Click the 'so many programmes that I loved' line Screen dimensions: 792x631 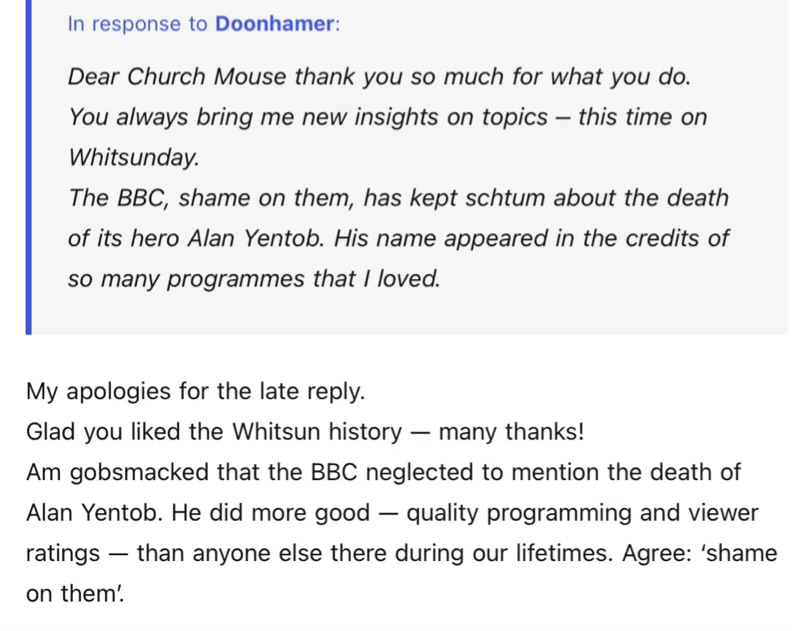pos(254,279)
